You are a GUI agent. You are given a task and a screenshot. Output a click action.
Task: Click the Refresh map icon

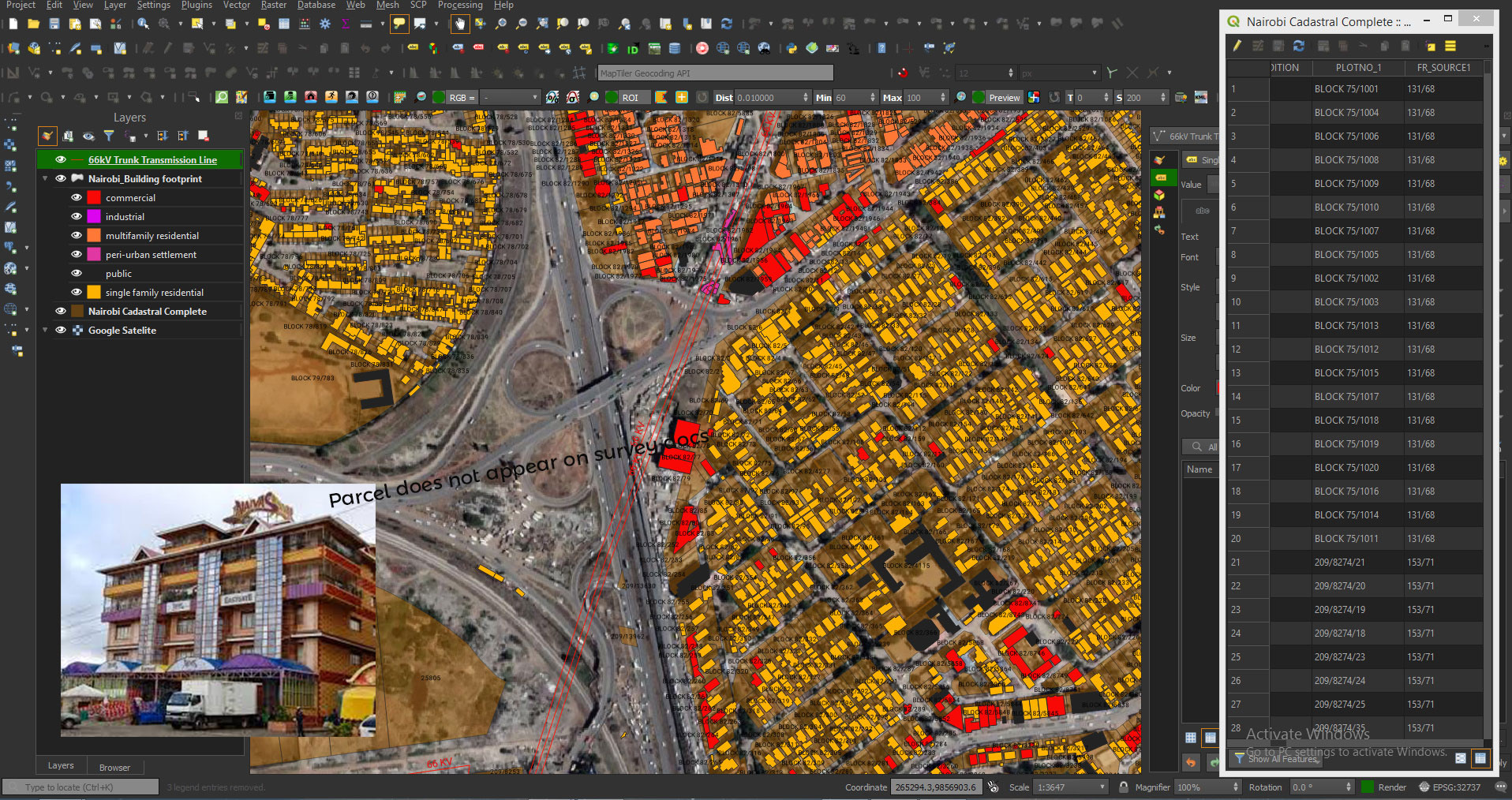point(726,24)
